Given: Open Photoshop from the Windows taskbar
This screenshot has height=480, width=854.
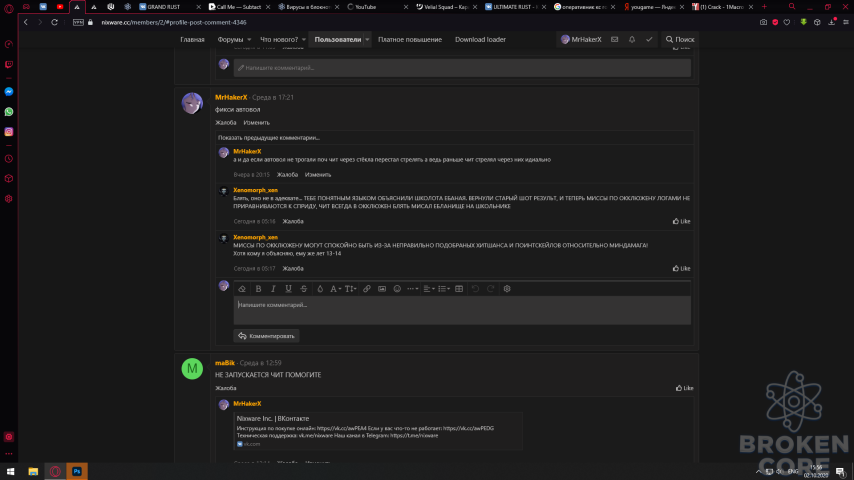Looking at the screenshot, I should 77,471.
